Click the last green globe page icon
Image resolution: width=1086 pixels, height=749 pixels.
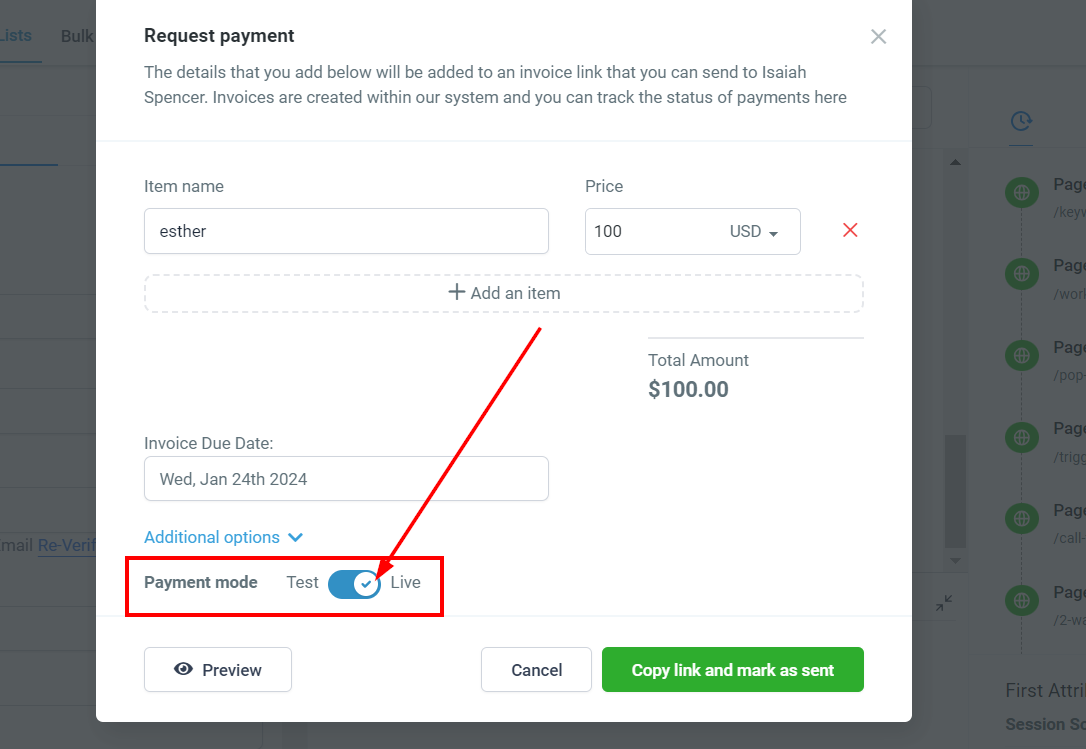click(1022, 600)
